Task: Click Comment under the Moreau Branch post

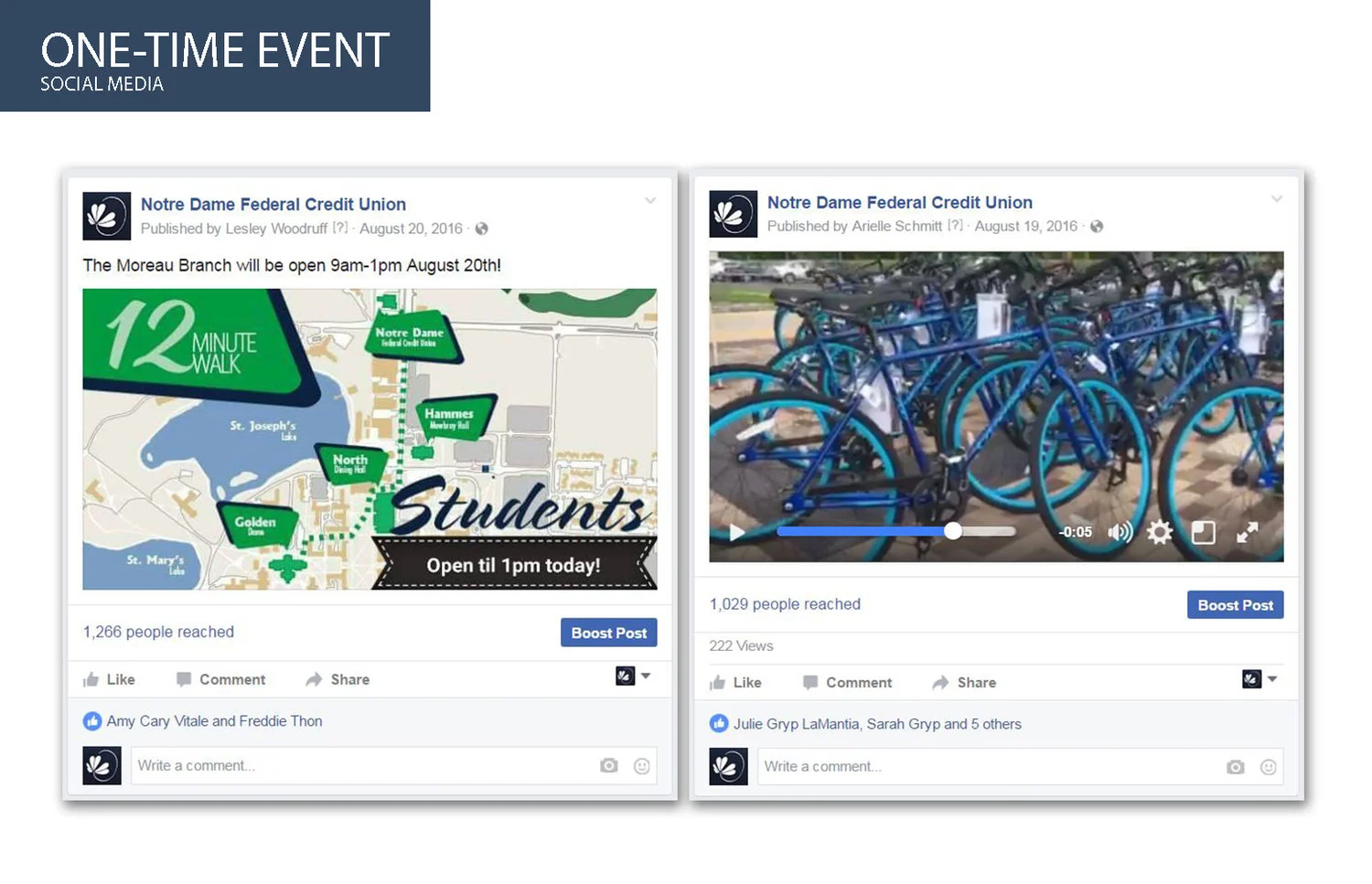Action: [x=220, y=679]
